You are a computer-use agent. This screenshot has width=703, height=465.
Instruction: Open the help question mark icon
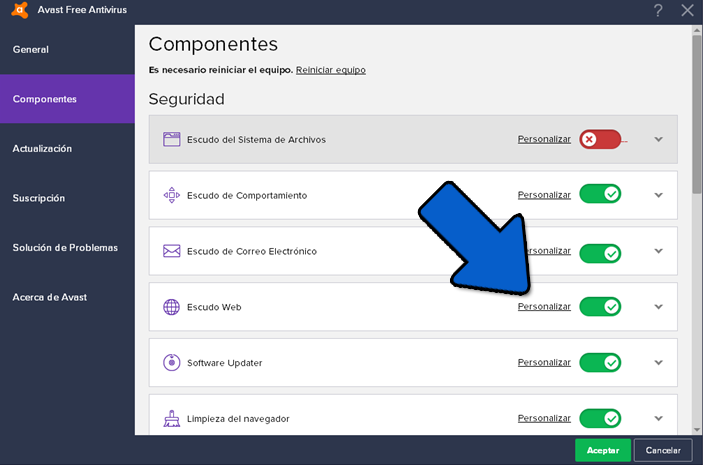658,10
